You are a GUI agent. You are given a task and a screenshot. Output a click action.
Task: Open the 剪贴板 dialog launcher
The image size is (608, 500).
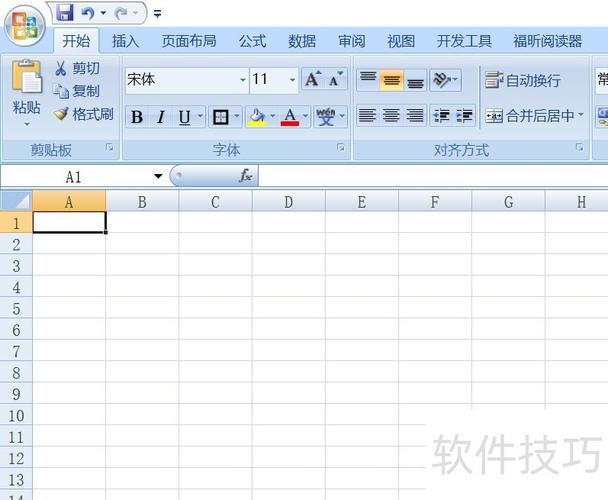[110, 147]
